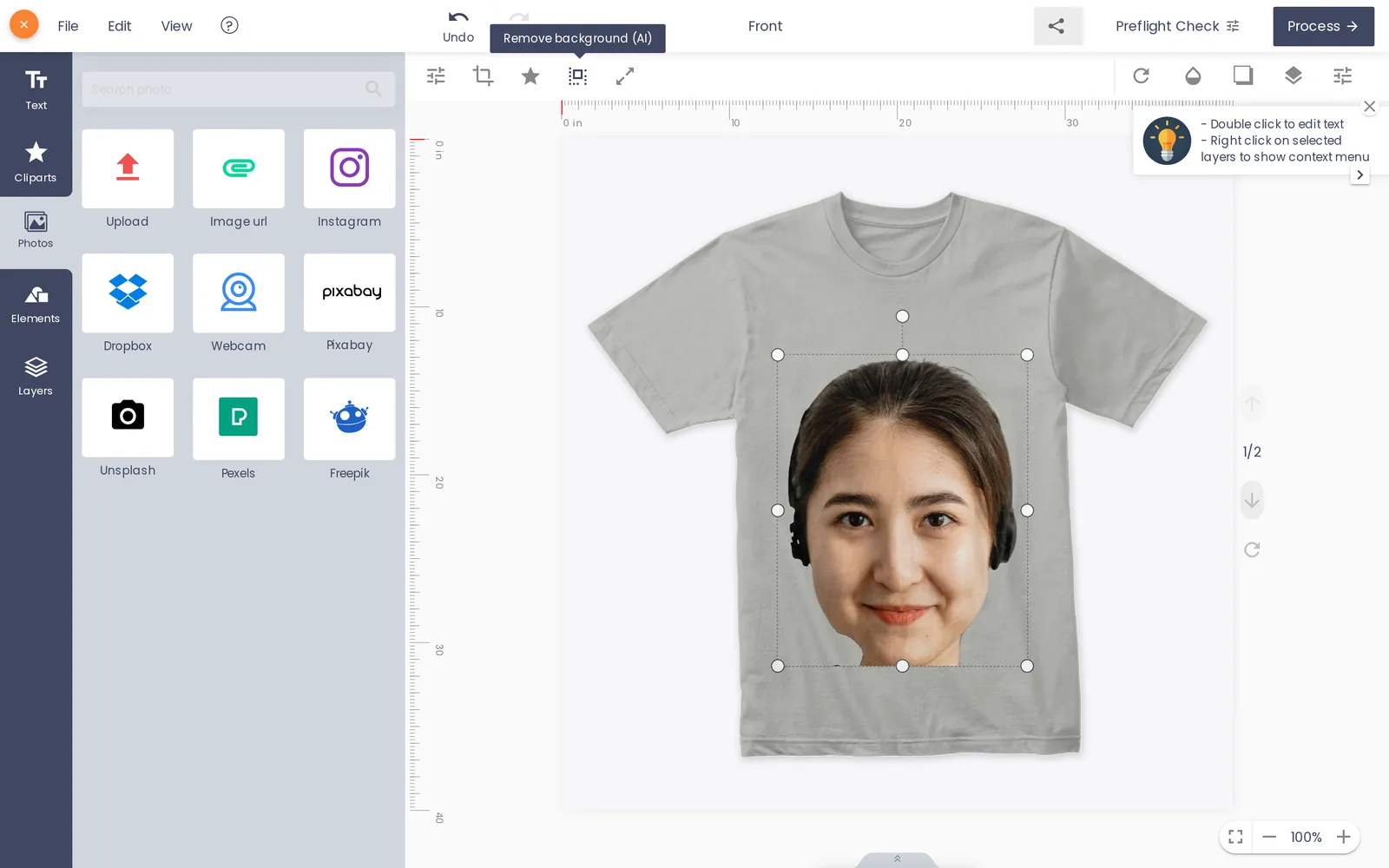
Task: Browse Pixabay photos
Action: click(x=349, y=293)
